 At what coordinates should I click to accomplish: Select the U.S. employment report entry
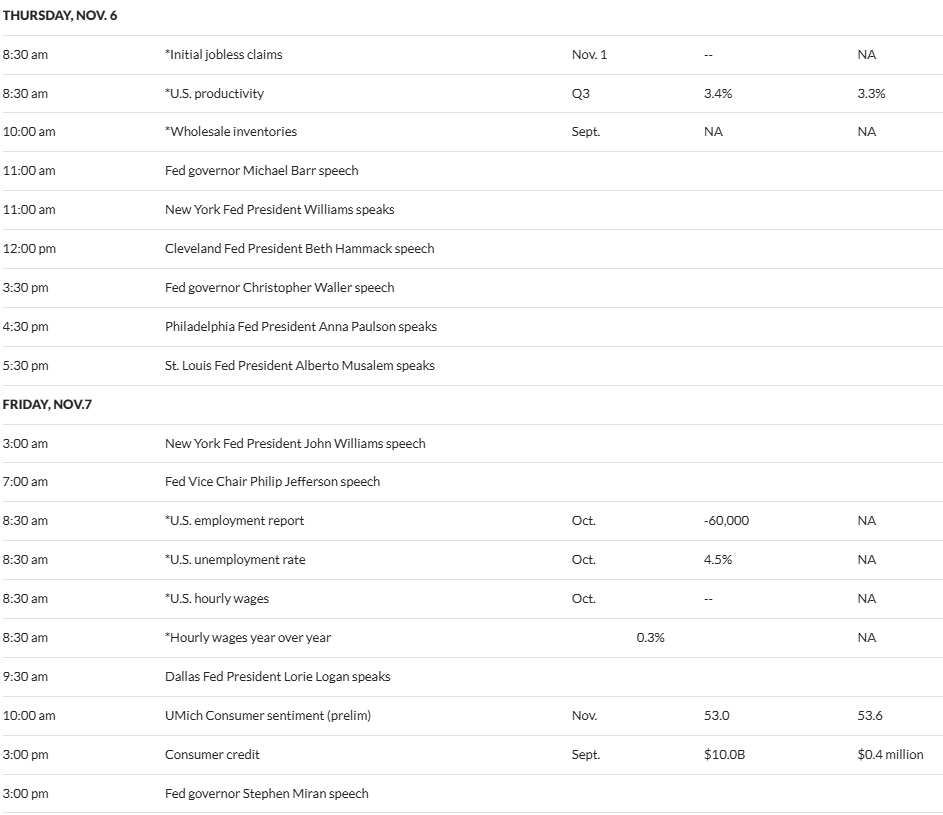(234, 521)
